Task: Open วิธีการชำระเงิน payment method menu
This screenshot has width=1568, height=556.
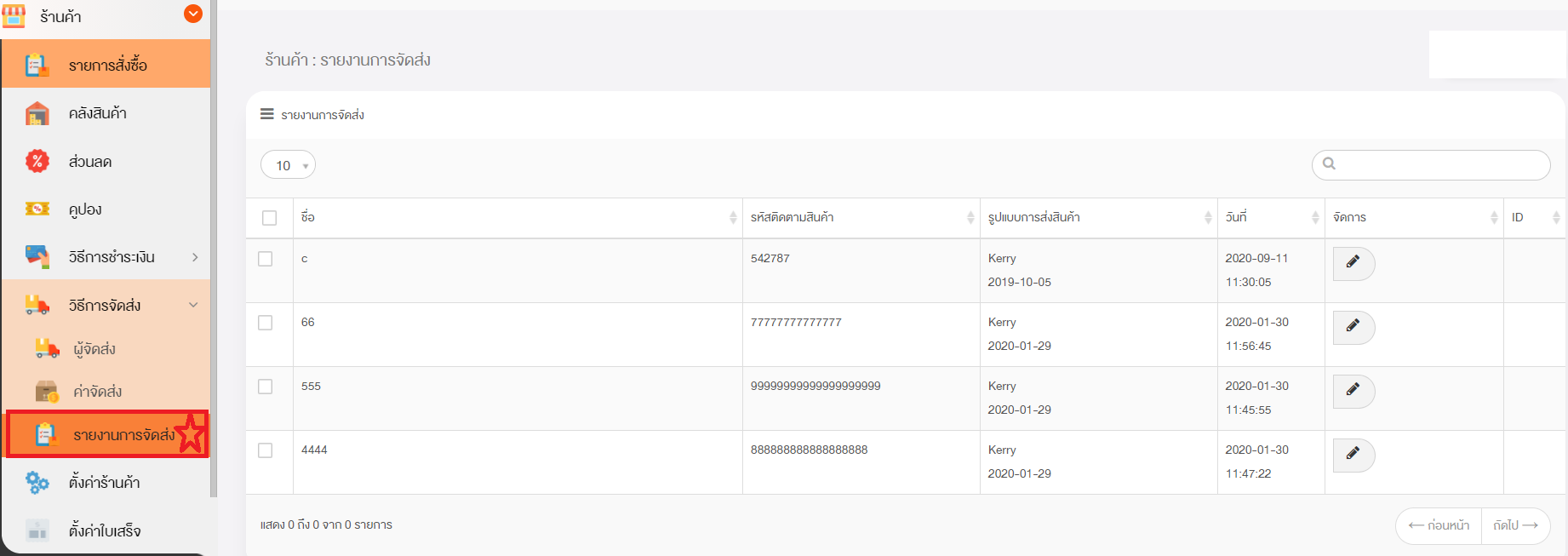Action: coord(106,256)
